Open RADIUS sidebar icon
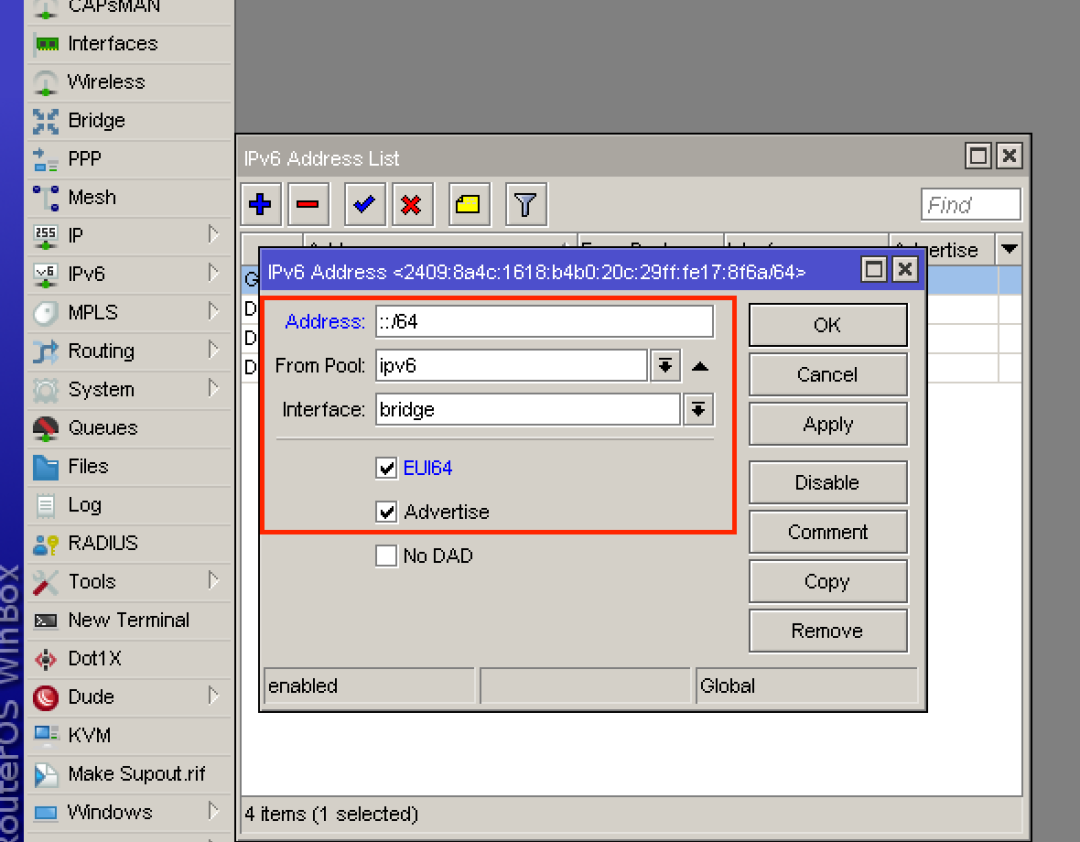 click(x=45, y=544)
